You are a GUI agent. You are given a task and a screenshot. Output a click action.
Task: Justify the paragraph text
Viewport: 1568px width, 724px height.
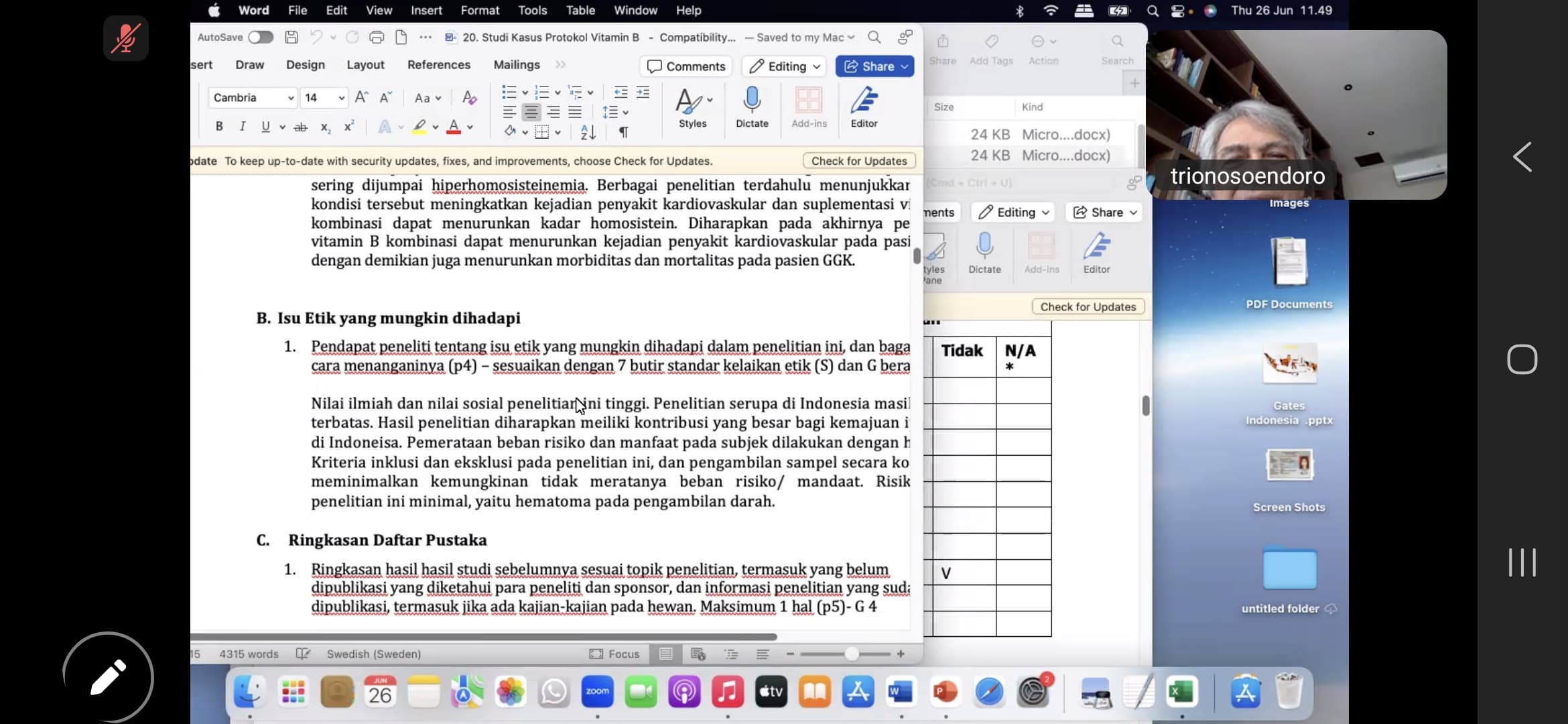[575, 112]
